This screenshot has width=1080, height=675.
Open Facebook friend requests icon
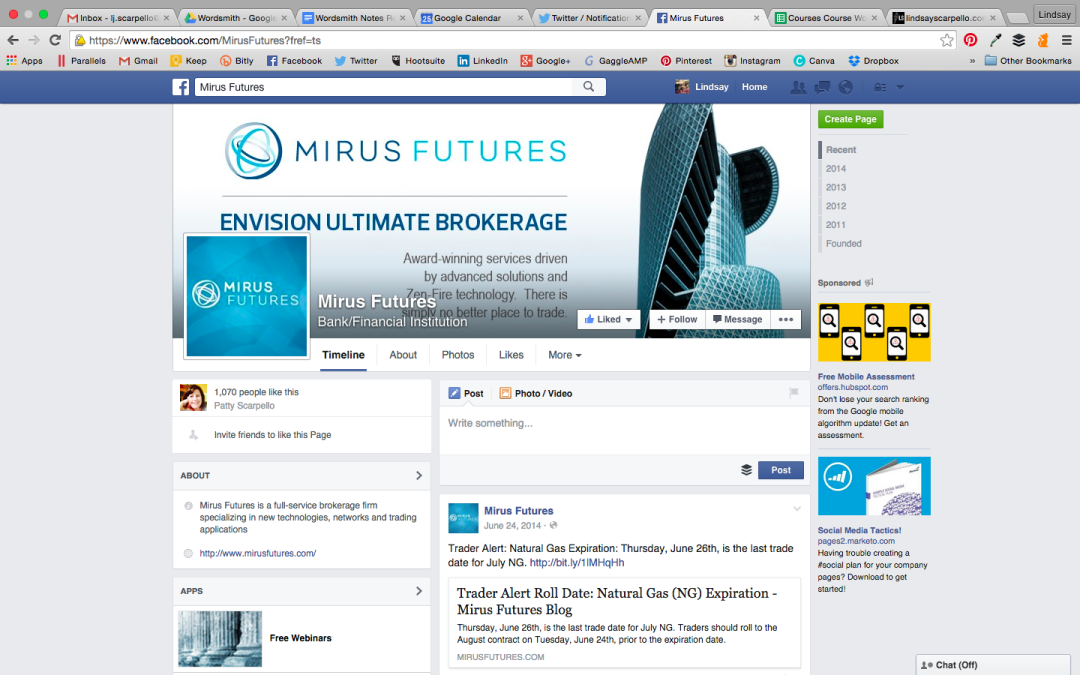click(x=798, y=87)
